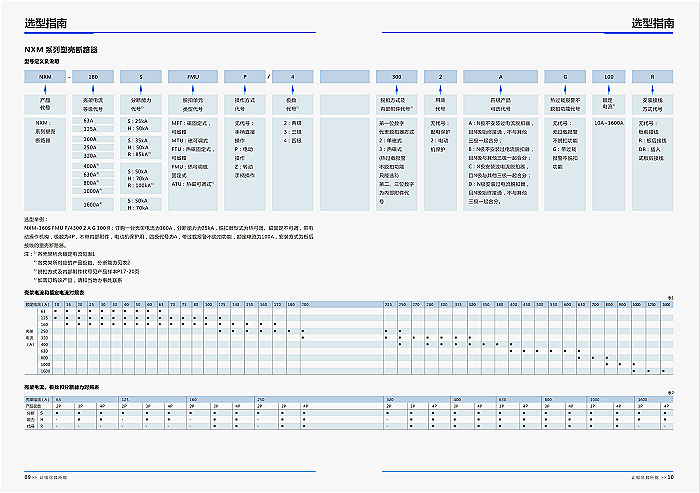700x493 pixels.
Task: Click the 1600A frame current cell
Action: point(93,205)
